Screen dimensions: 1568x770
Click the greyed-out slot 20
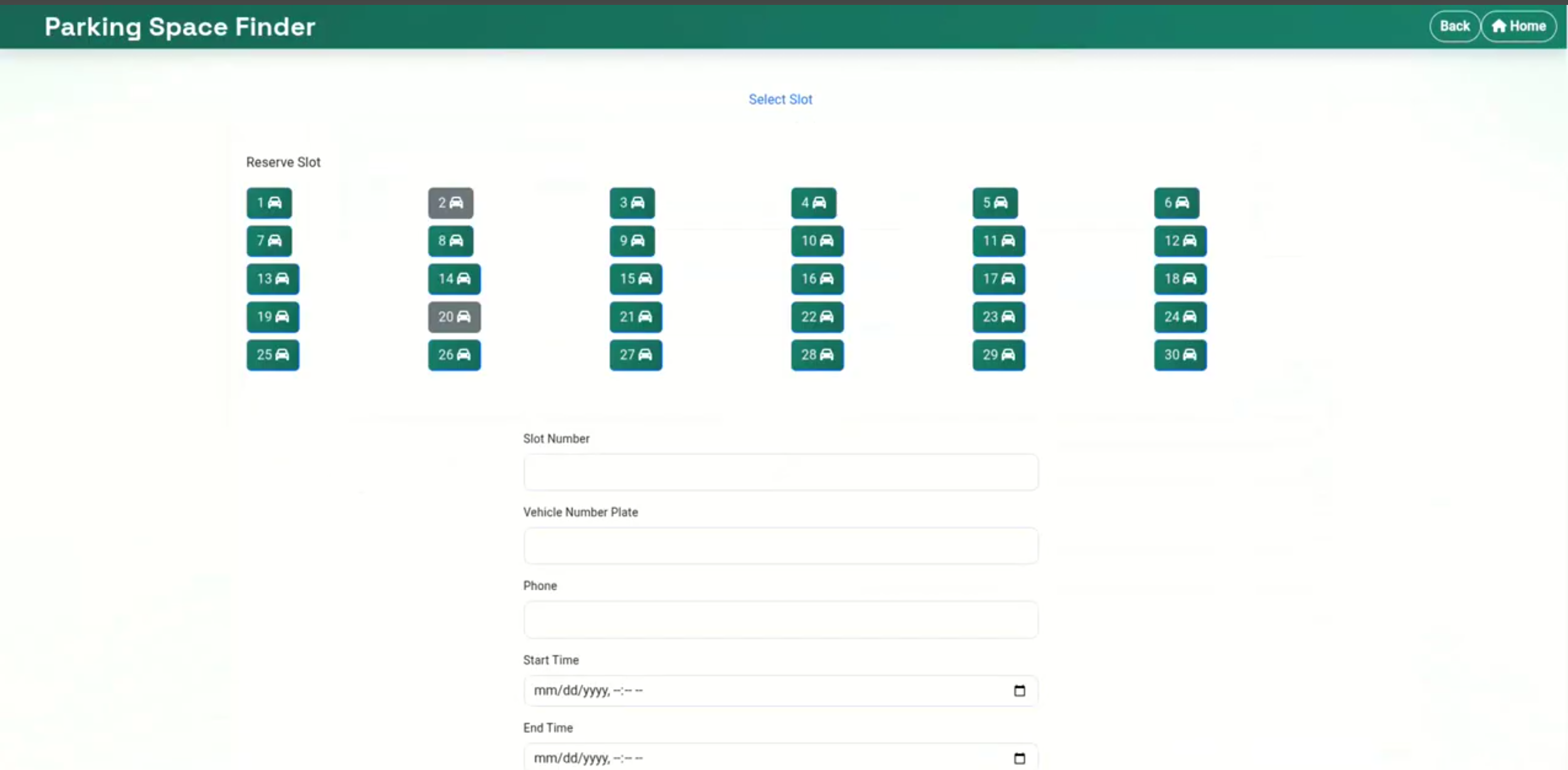click(454, 317)
